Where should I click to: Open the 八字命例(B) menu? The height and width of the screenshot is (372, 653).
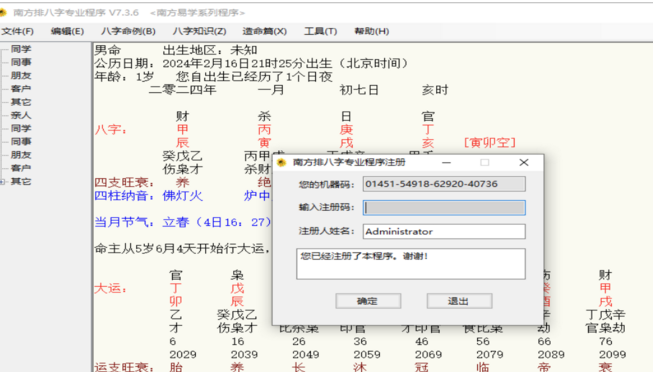[x=128, y=31]
